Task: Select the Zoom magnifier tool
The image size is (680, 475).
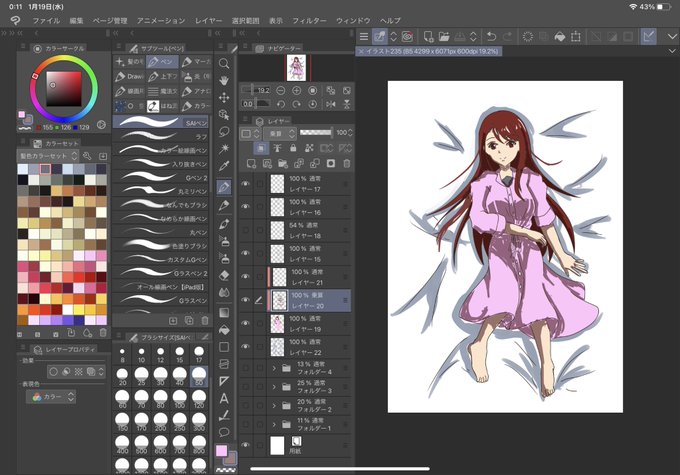Action: click(224, 64)
